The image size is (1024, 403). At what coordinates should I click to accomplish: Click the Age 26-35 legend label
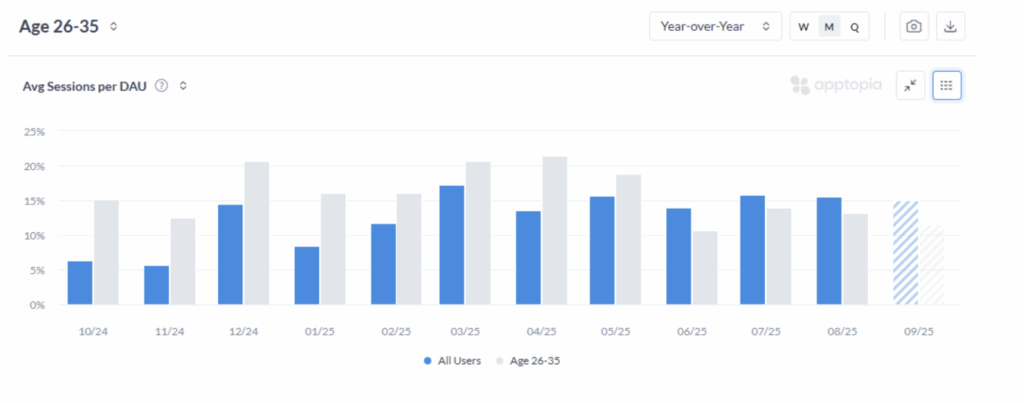tap(537, 360)
